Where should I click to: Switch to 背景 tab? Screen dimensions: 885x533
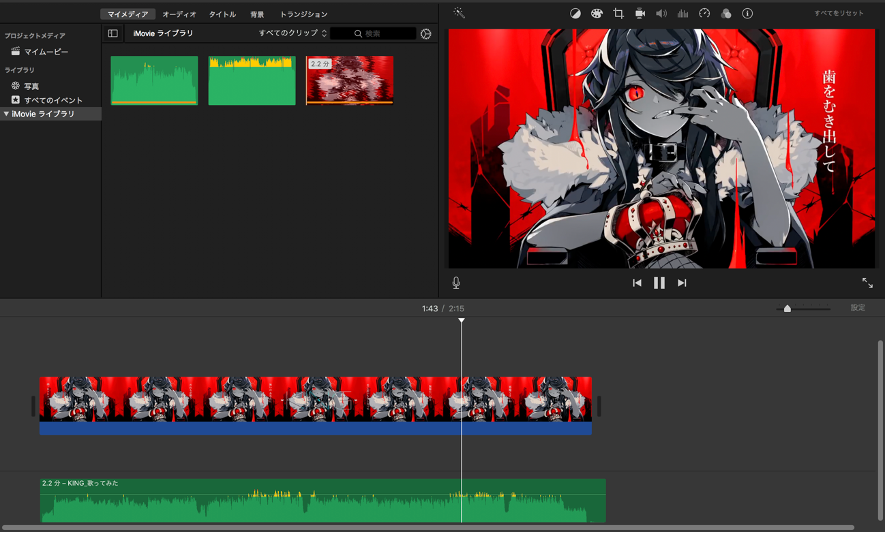(x=257, y=14)
